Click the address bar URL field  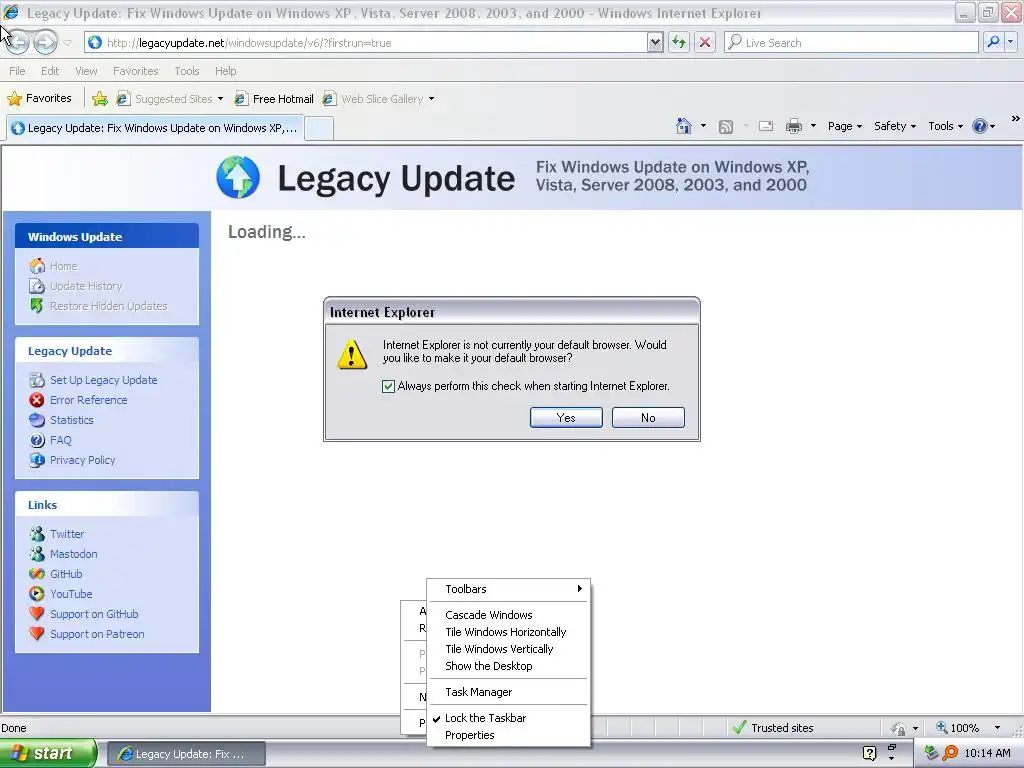pyautogui.click(x=376, y=43)
